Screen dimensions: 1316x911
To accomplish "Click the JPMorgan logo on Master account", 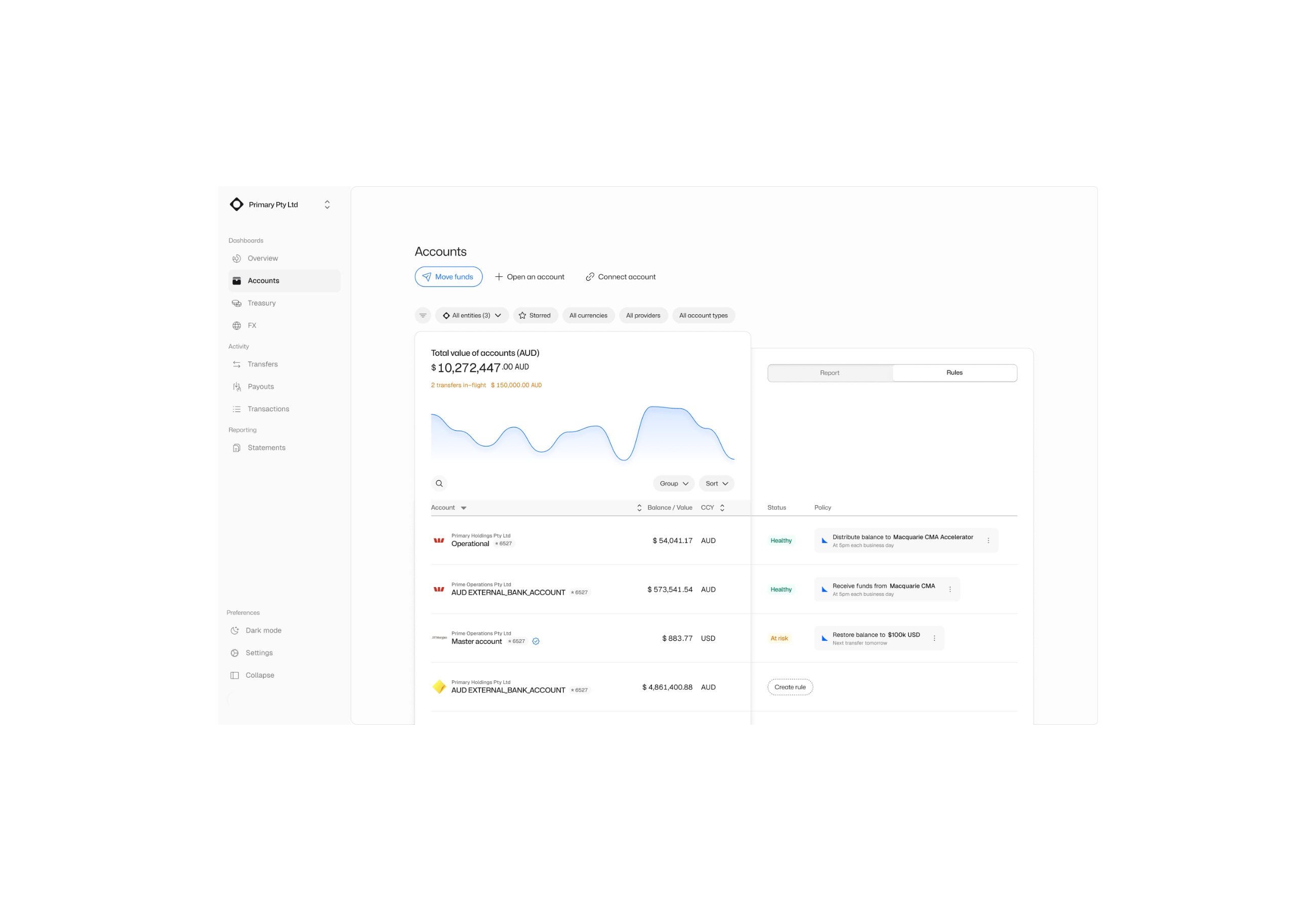I will coord(439,638).
